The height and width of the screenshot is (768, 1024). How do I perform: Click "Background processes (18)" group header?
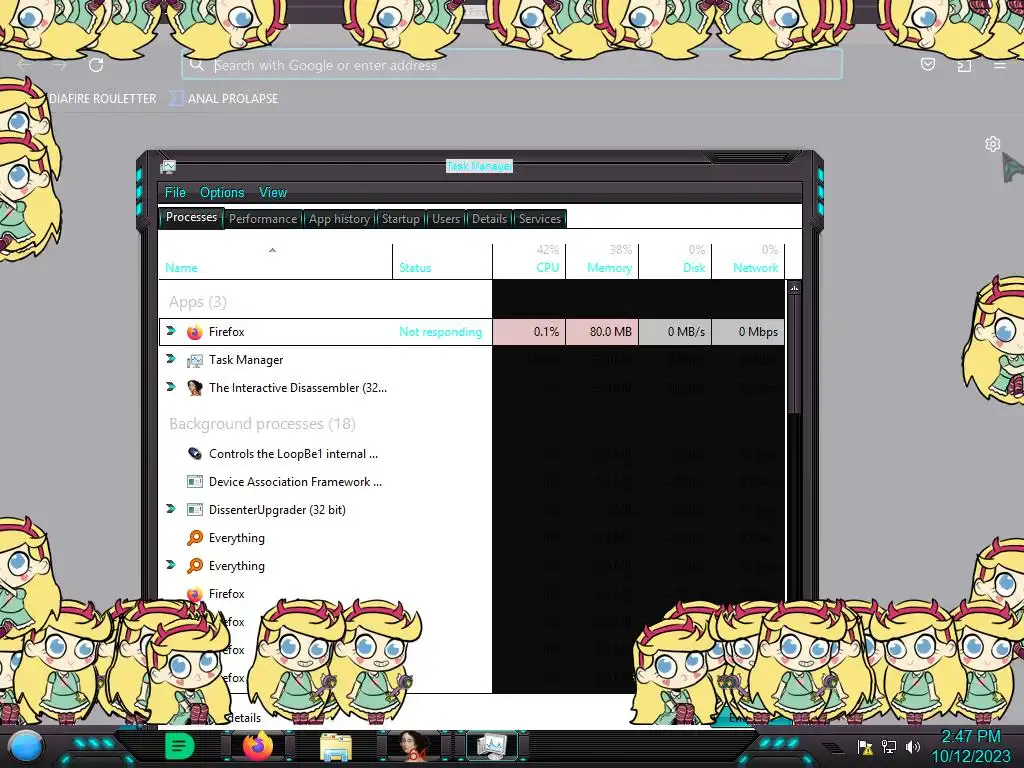tap(263, 424)
